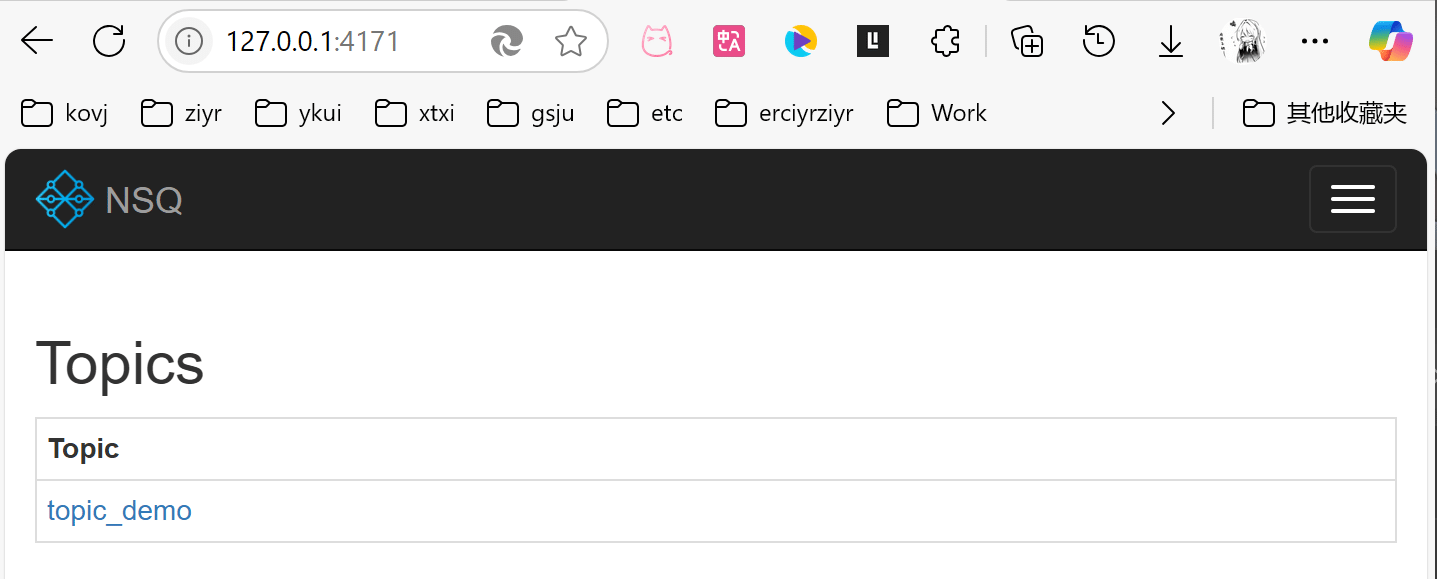The height and width of the screenshot is (579, 1437).
Task: Open the topic_demo topic link
Action: click(119, 511)
